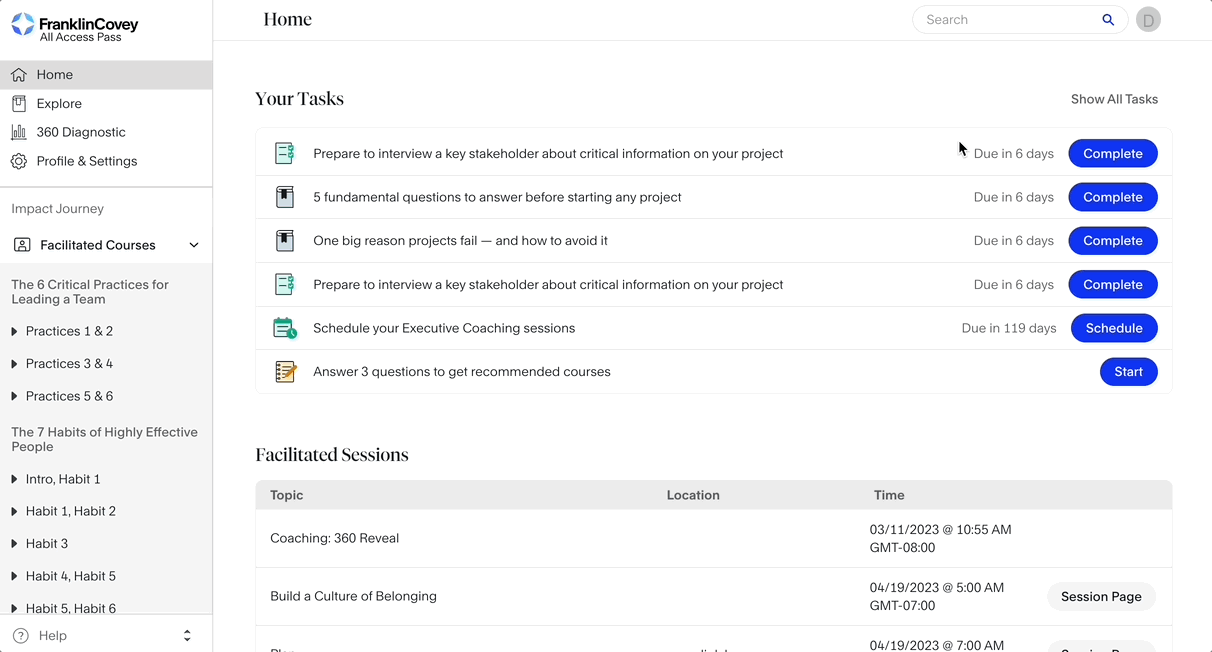
Task: Go to Home in sidebar
Action: pos(55,75)
